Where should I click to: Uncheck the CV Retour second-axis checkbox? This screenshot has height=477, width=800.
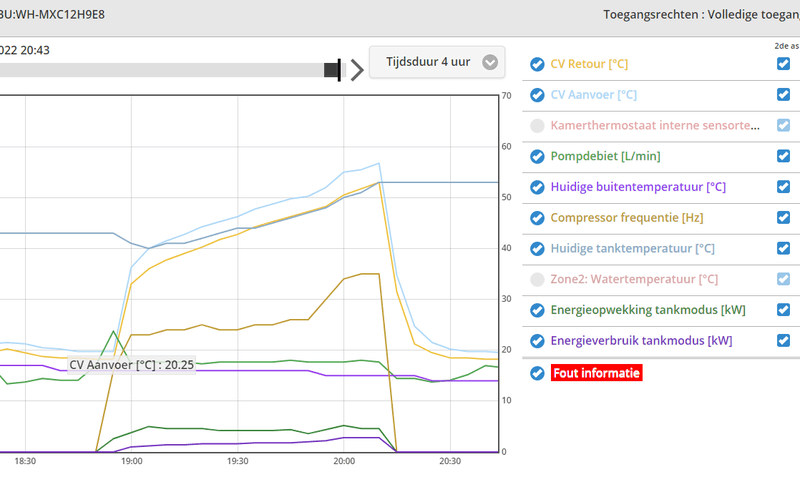click(x=784, y=64)
